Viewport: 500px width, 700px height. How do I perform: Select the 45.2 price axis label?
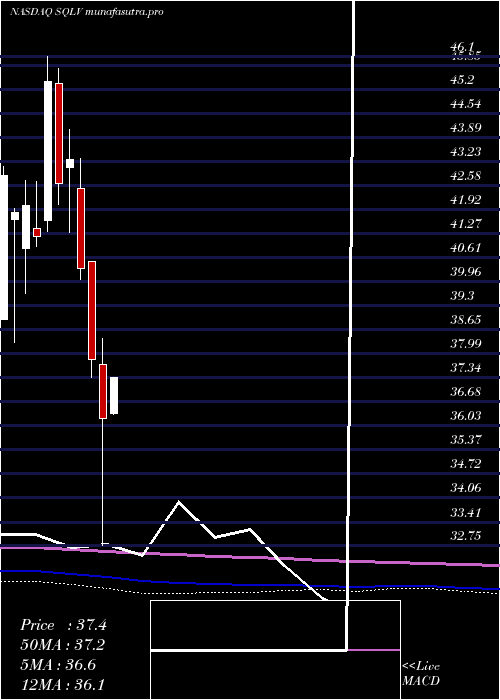462,80
